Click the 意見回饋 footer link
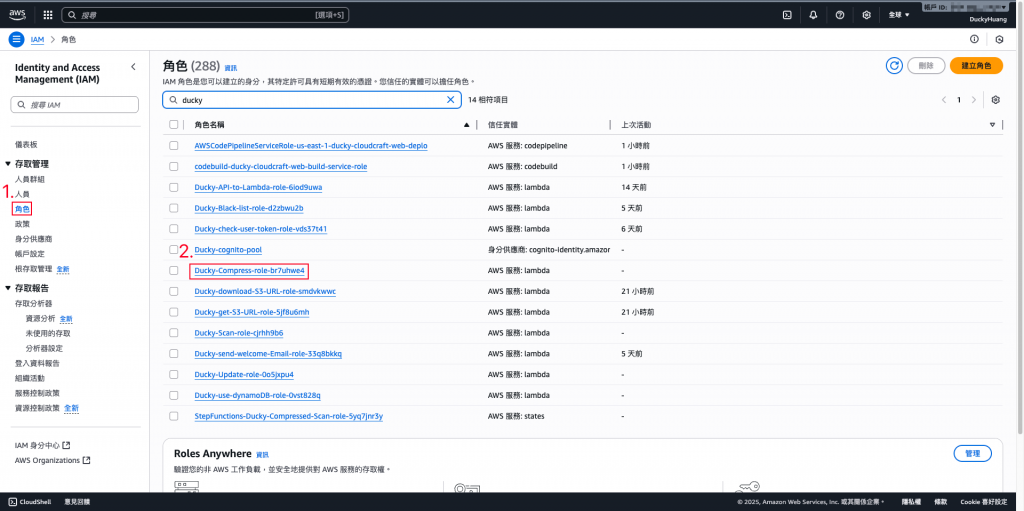This screenshot has width=1024, height=511. pos(77,501)
